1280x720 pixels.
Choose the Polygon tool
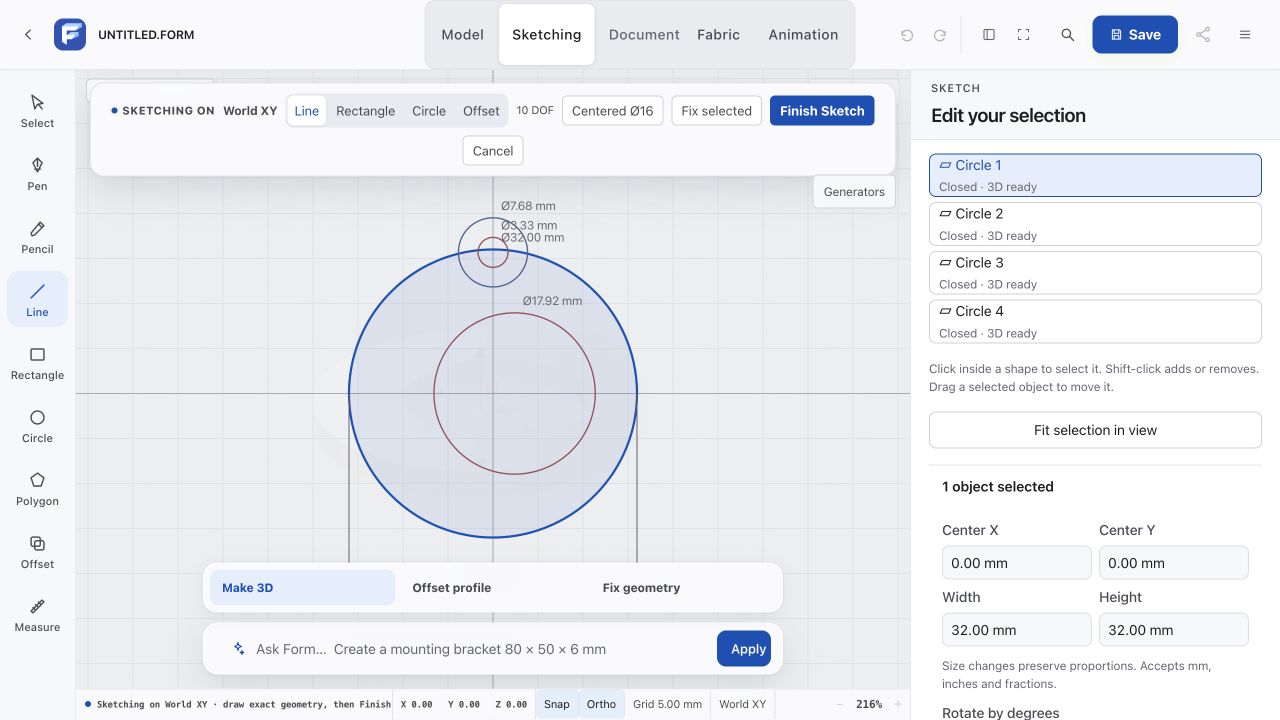point(37,489)
